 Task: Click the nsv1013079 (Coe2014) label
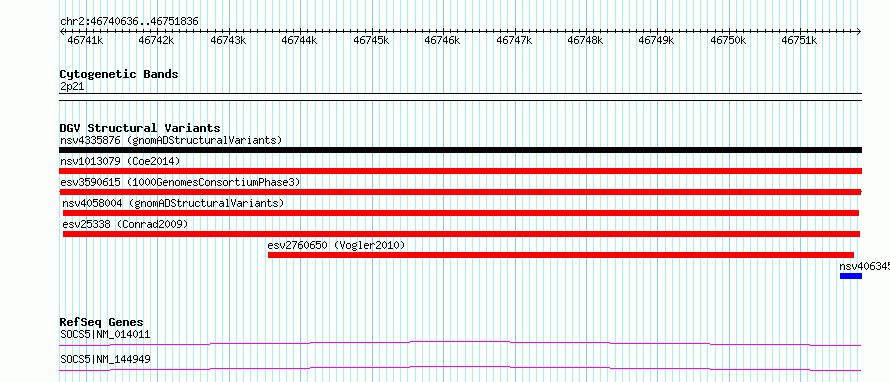[x=120, y=161]
